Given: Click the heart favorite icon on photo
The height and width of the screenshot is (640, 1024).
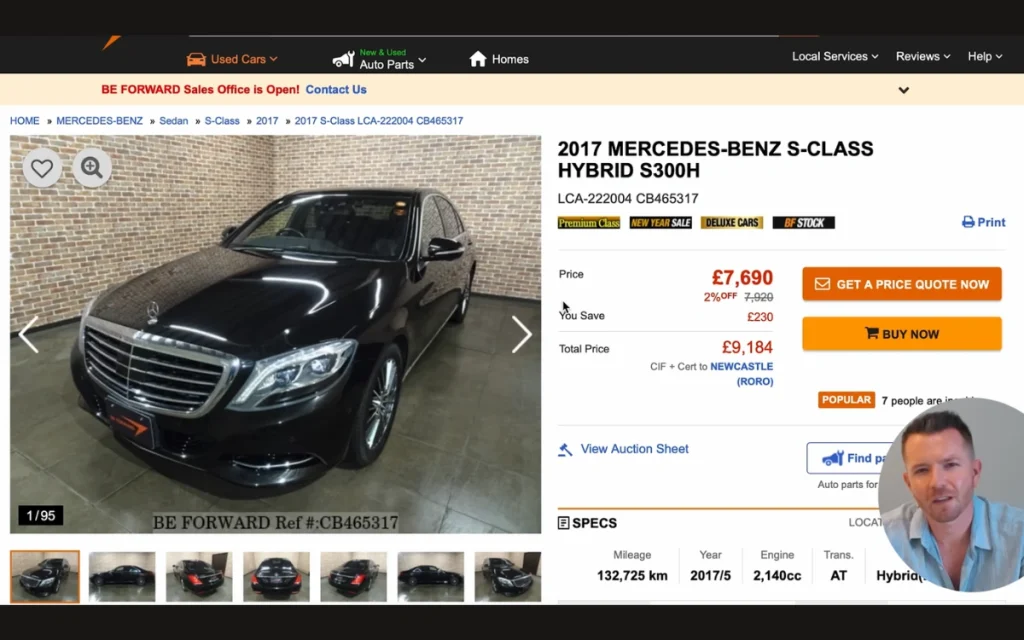Looking at the screenshot, I should pyautogui.click(x=41, y=168).
